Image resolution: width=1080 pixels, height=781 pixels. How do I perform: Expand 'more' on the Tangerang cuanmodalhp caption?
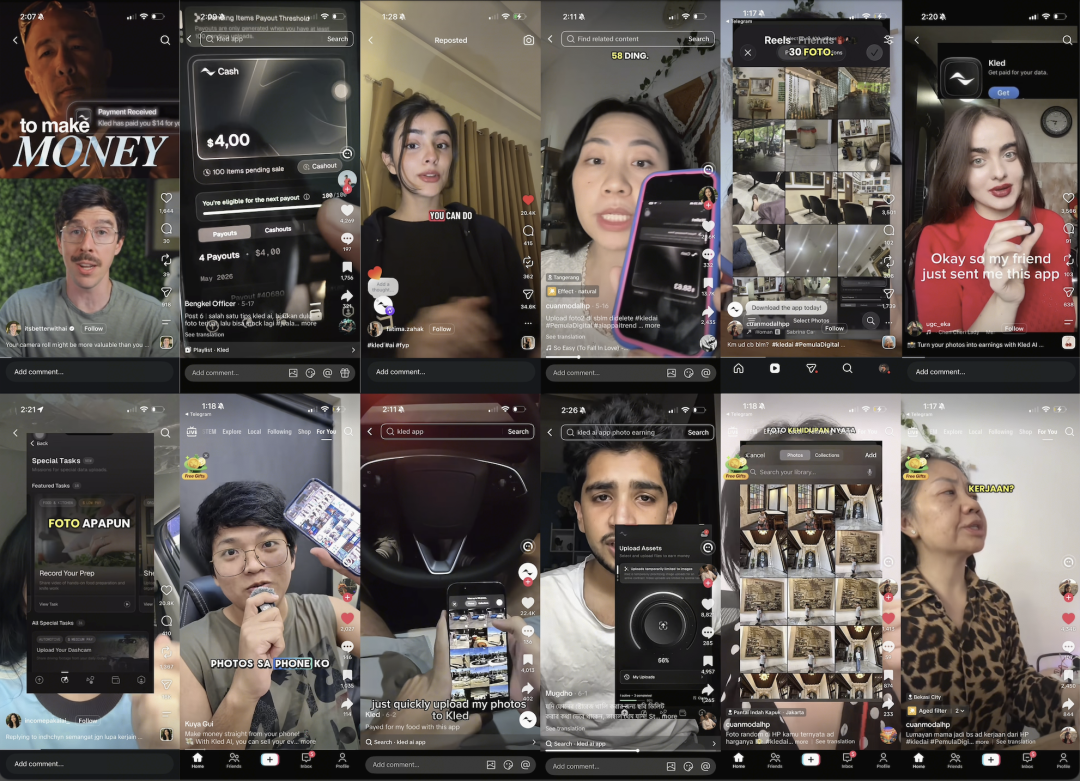click(x=652, y=325)
